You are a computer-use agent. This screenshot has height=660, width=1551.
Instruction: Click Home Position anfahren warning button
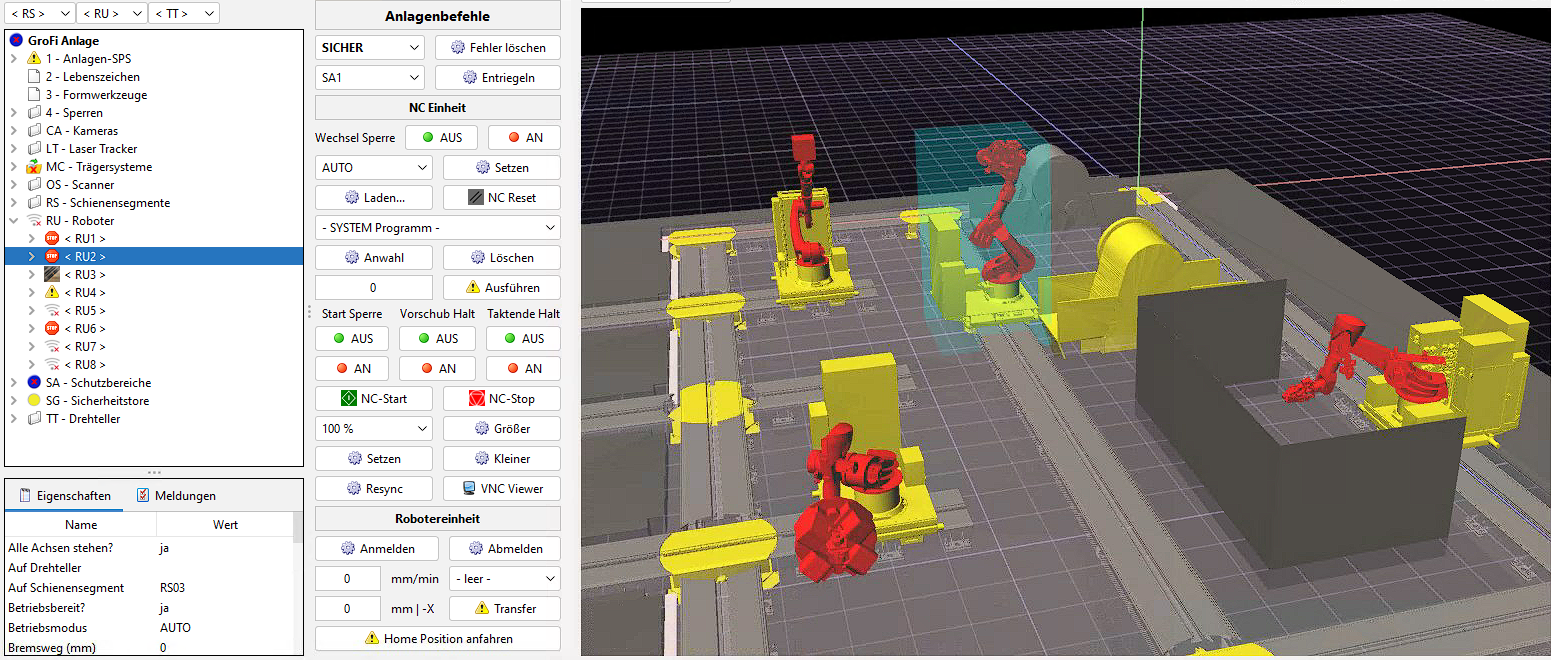(x=438, y=639)
